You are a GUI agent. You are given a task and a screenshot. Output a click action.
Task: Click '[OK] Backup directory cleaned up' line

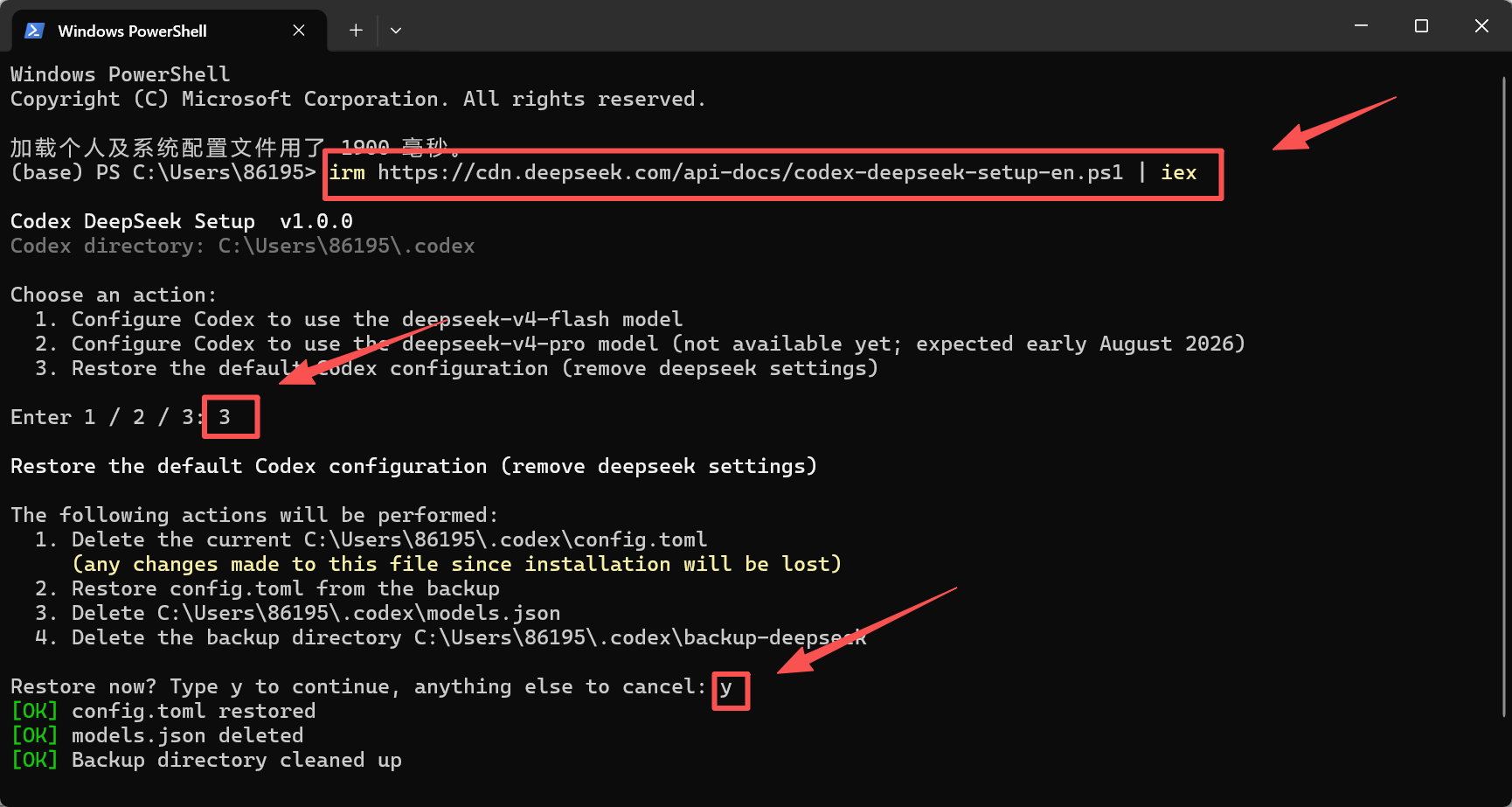206,760
